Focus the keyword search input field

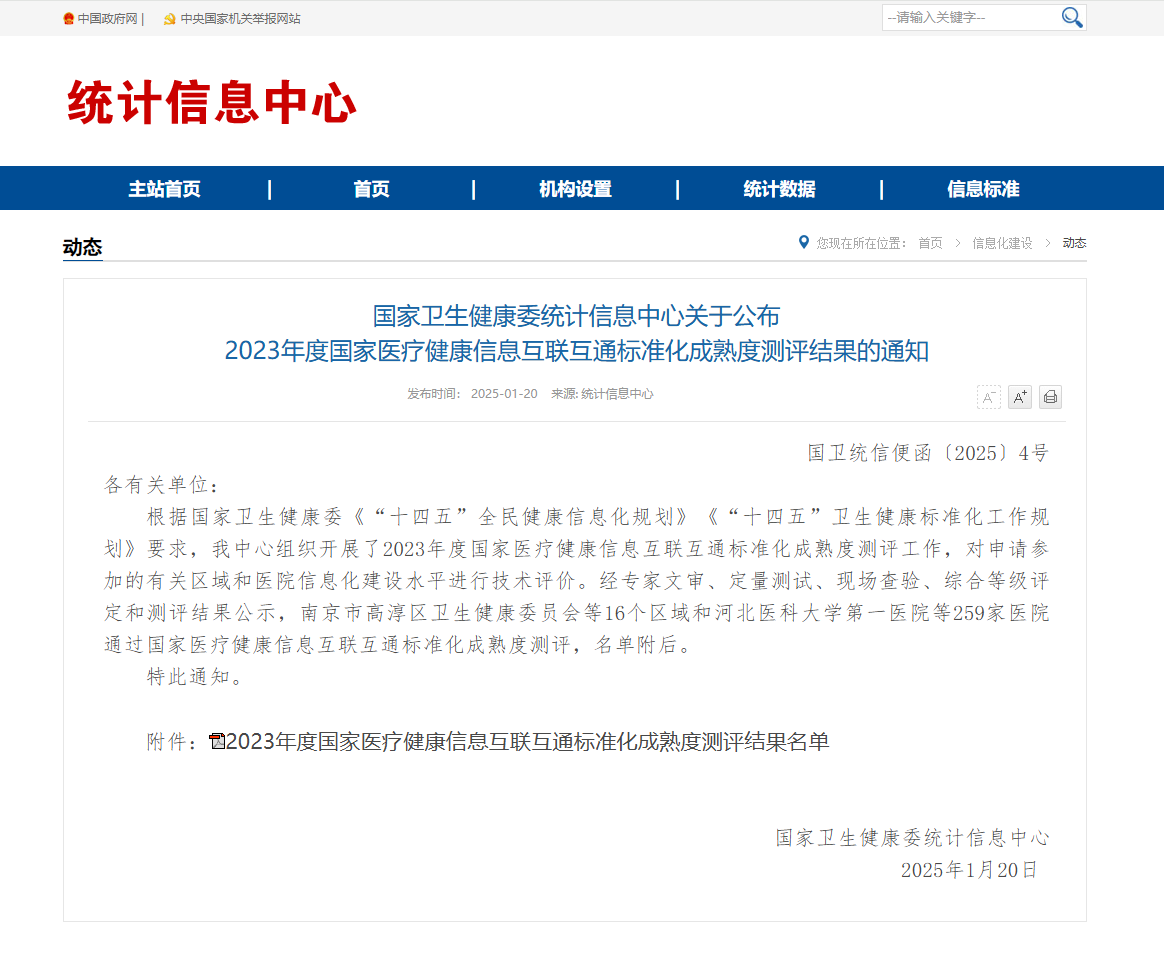[x=970, y=17]
